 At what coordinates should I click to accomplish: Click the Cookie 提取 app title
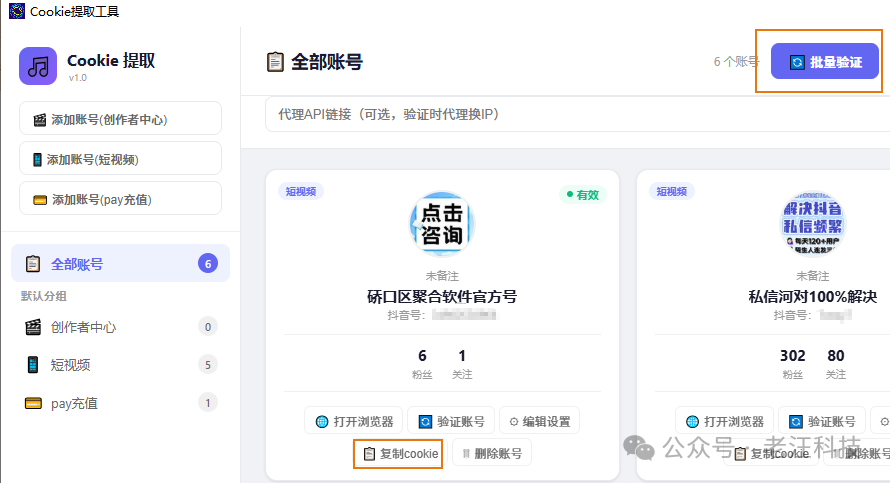[x=111, y=60]
